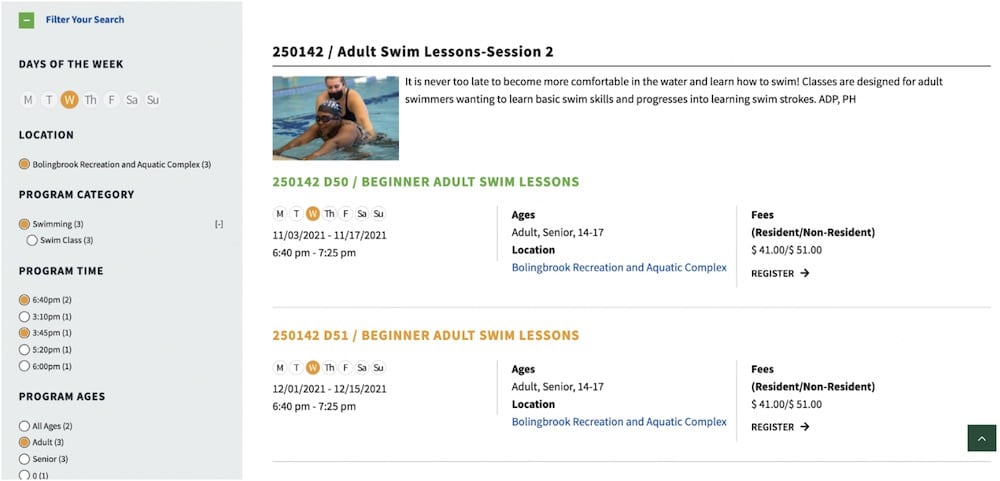Collapse the Swimming category subtree

pyautogui.click(x=219, y=225)
